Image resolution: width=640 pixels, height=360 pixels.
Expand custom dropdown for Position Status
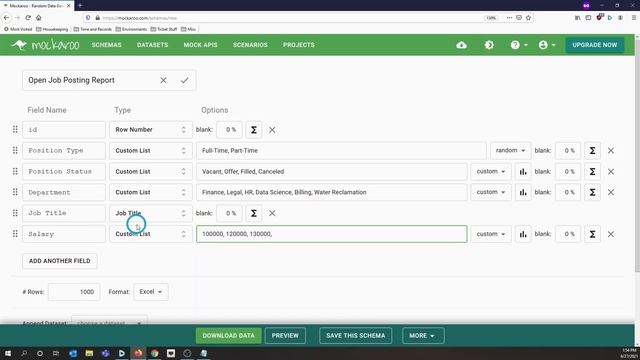tap(491, 171)
